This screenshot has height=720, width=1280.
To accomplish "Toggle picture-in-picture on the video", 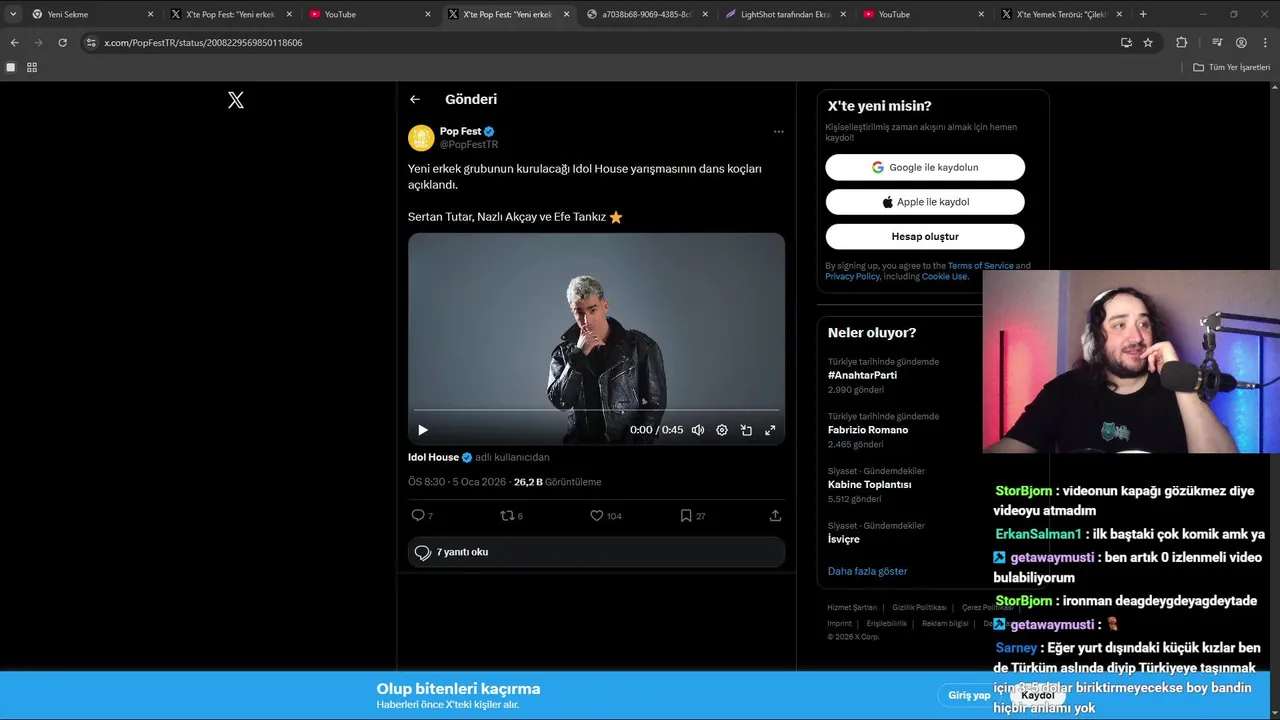I will coord(746,430).
